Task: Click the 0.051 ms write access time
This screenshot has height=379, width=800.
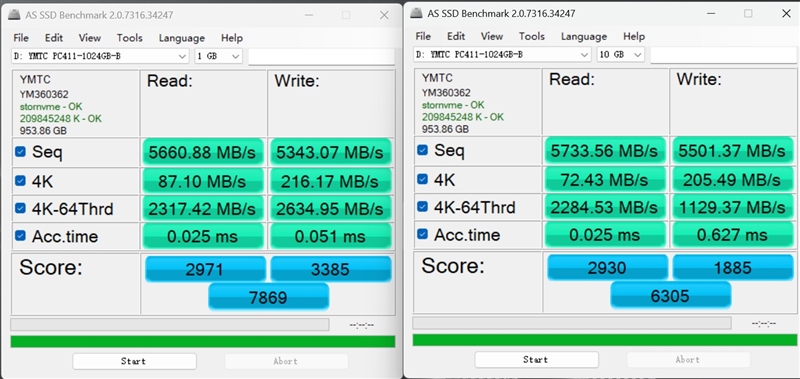Action: 331,236
